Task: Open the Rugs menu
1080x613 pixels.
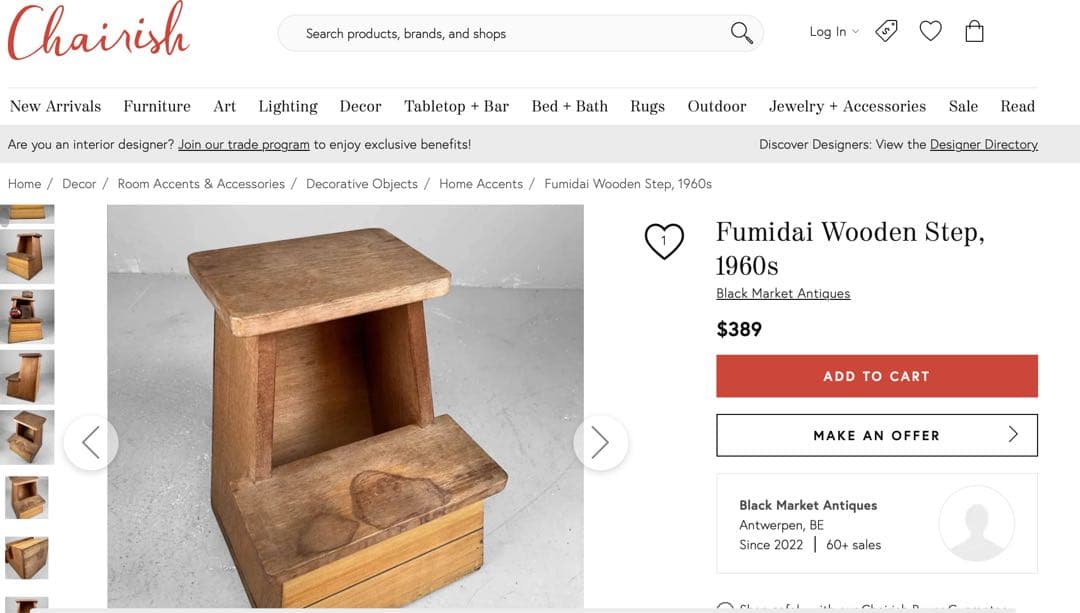Action: click(647, 106)
